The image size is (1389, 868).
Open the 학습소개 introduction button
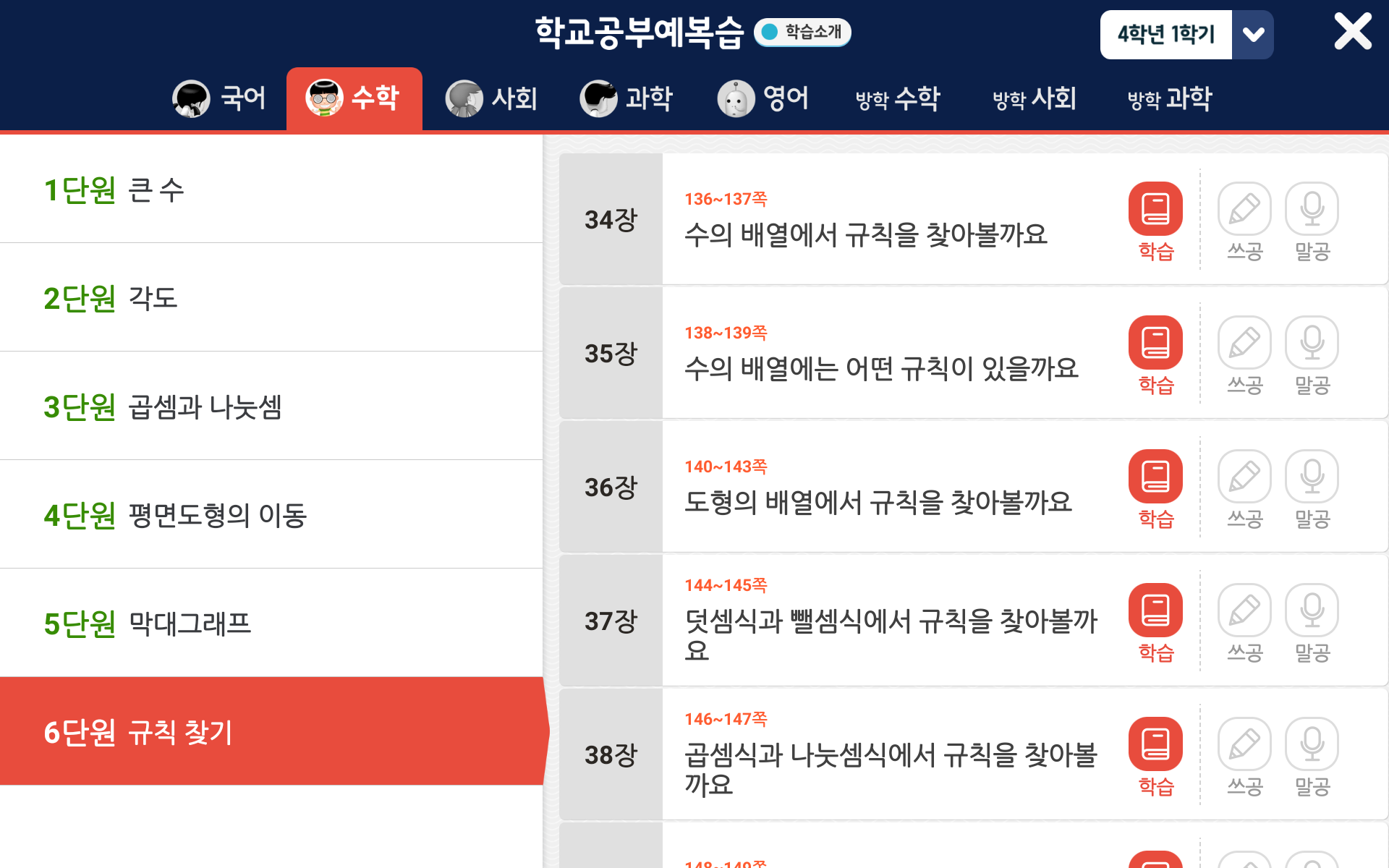click(x=803, y=32)
